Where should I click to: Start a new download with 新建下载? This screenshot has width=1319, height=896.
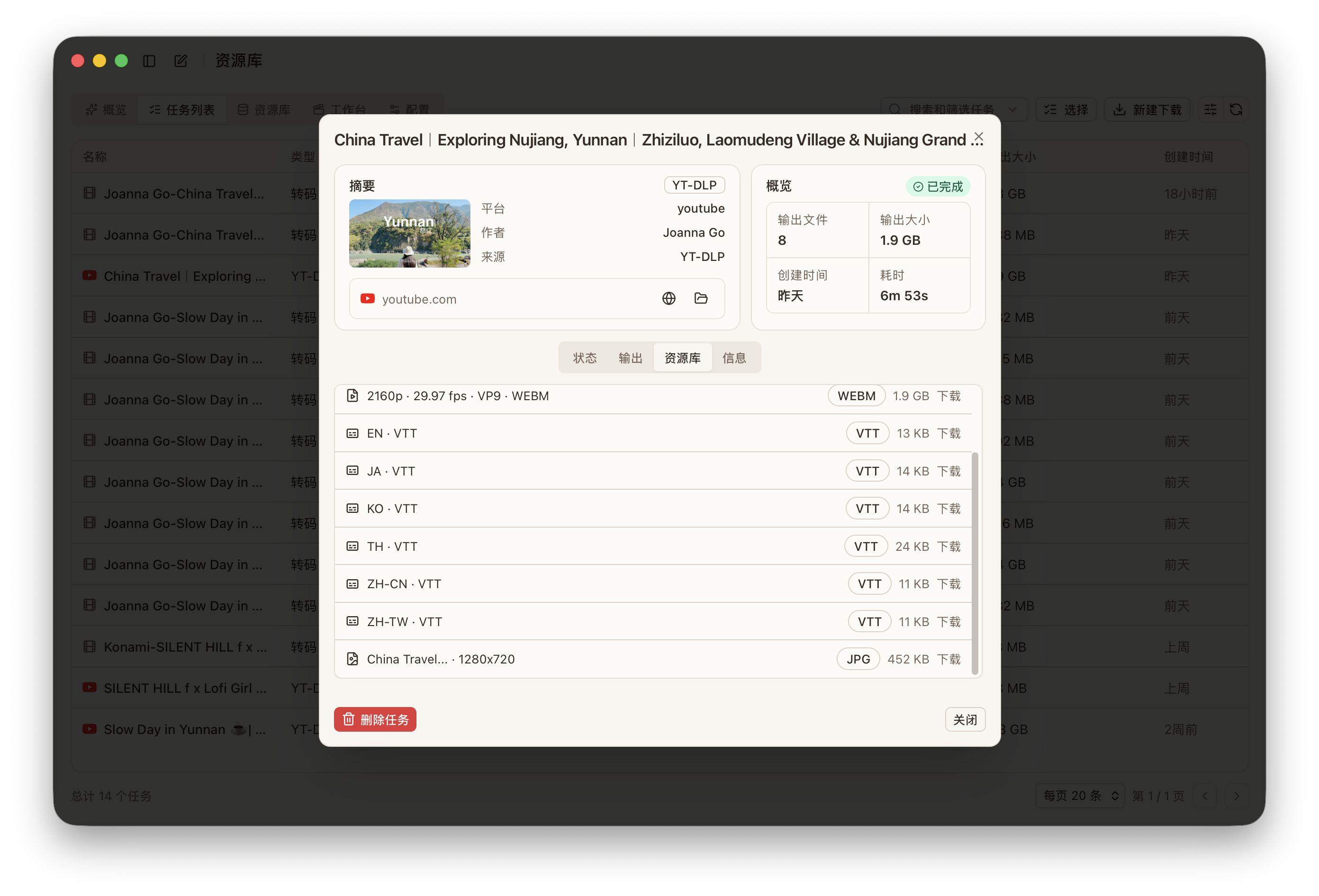point(1147,109)
